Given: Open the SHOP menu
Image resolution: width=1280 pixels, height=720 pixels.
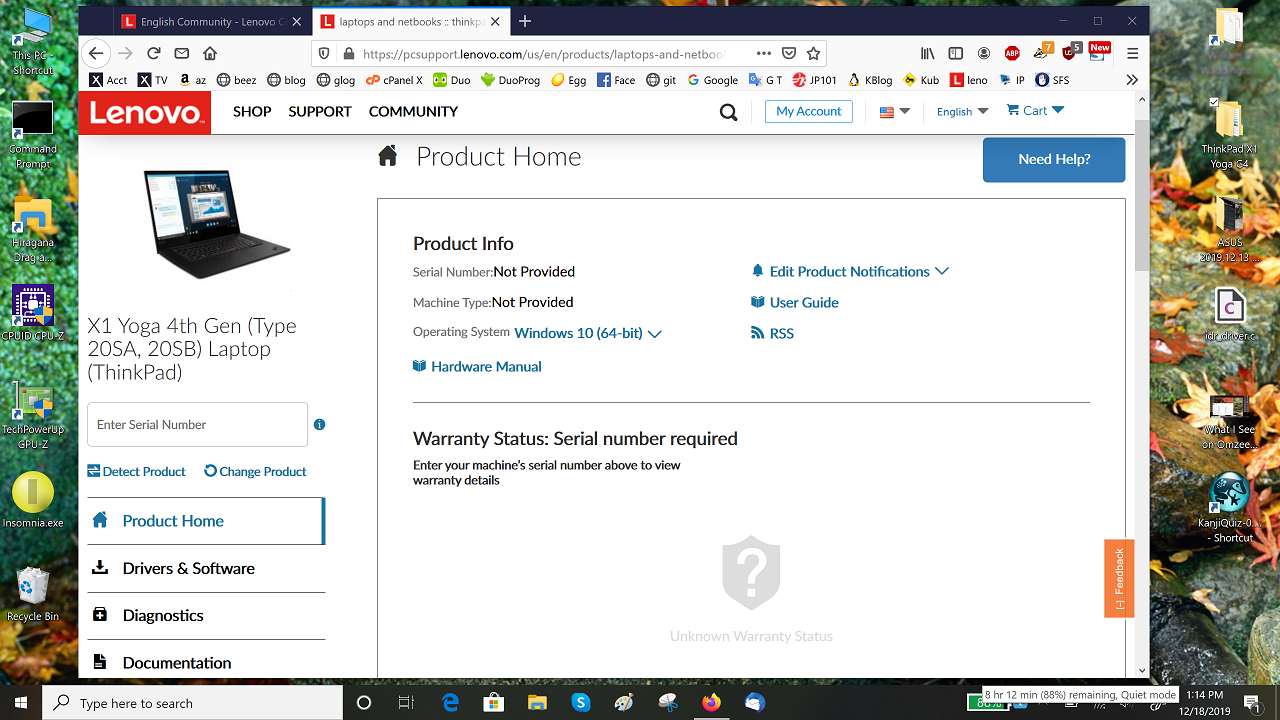Looking at the screenshot, I should click(252, 111).
